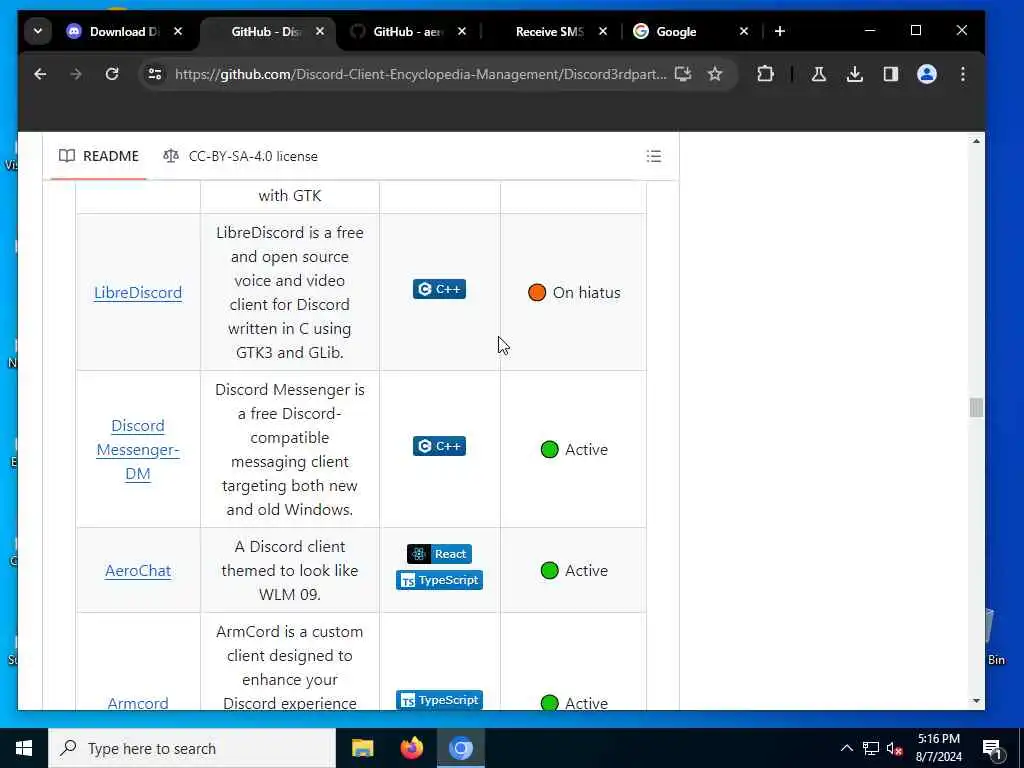Image resolution: width=1024 pixels, height=768 pixels.
Task: Install app icon in address bar
Action: pos(682,74)
